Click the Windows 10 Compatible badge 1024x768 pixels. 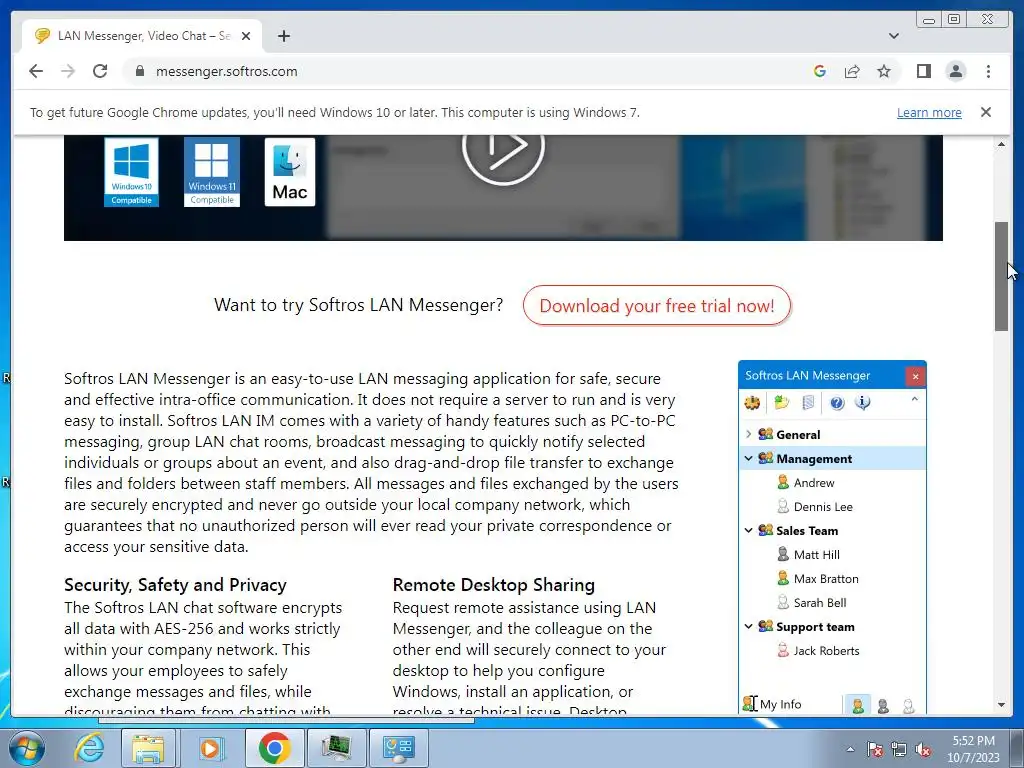pos(131,172)
